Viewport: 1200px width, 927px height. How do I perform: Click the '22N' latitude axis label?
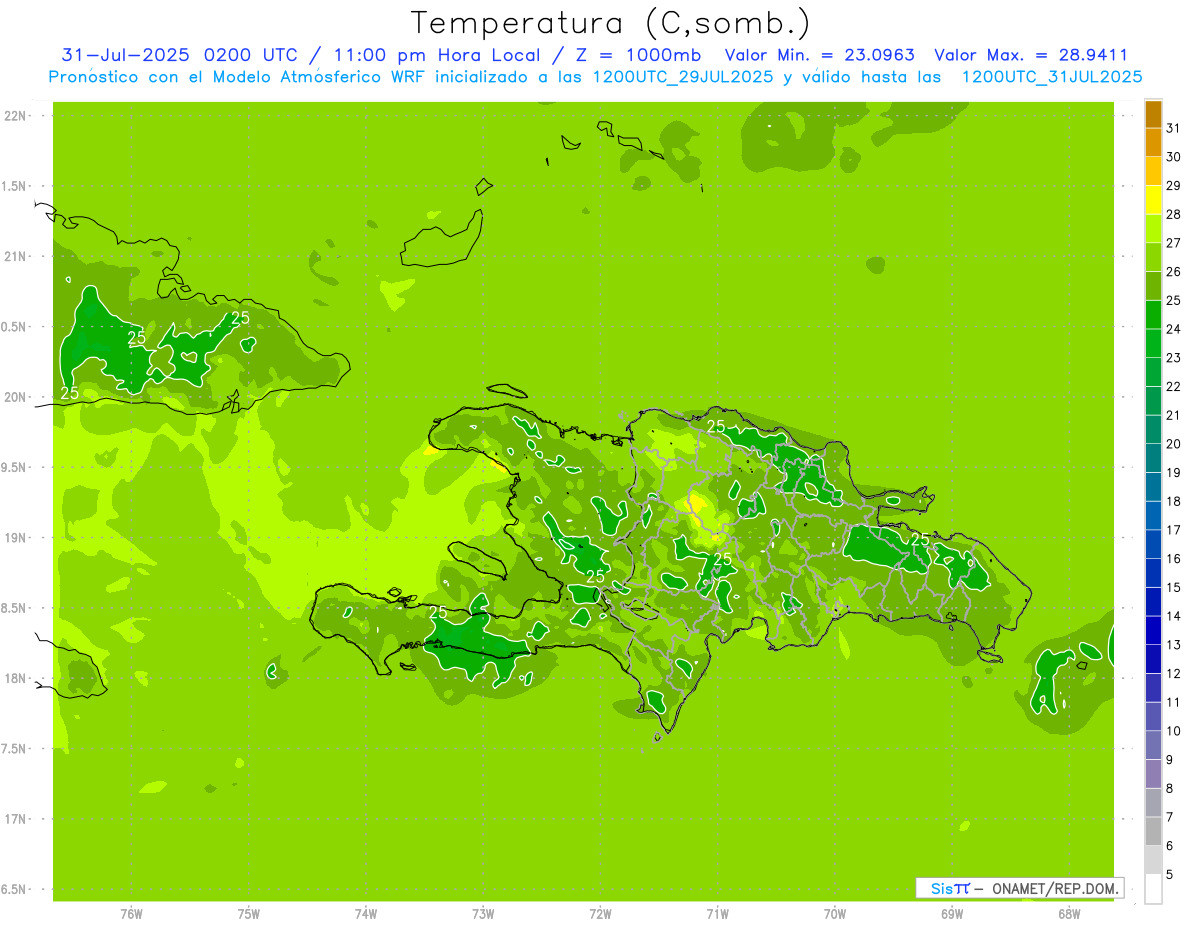click(14, 116)
